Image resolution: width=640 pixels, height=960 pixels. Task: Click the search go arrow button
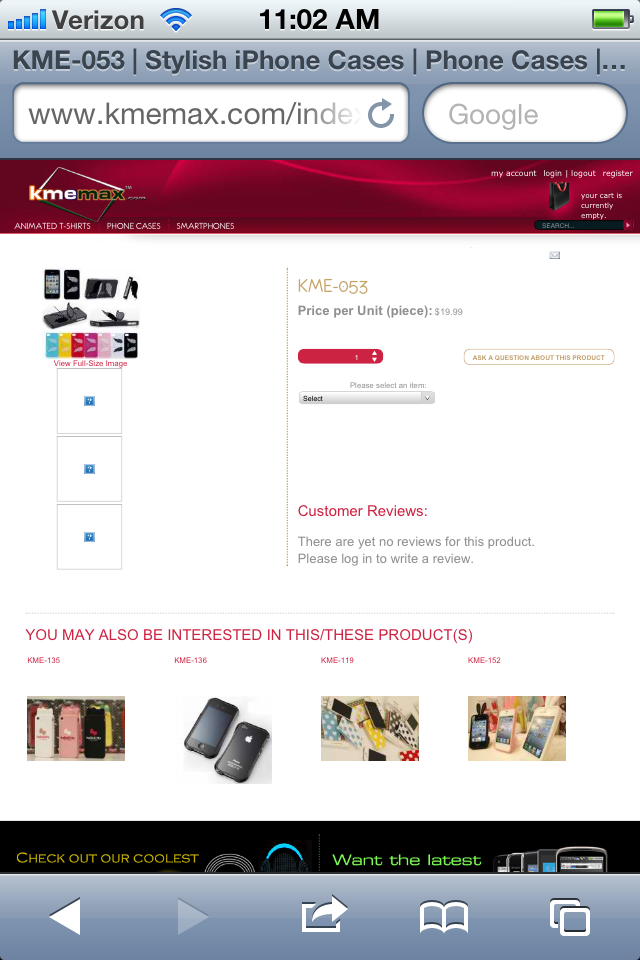[x=628, y=225]
